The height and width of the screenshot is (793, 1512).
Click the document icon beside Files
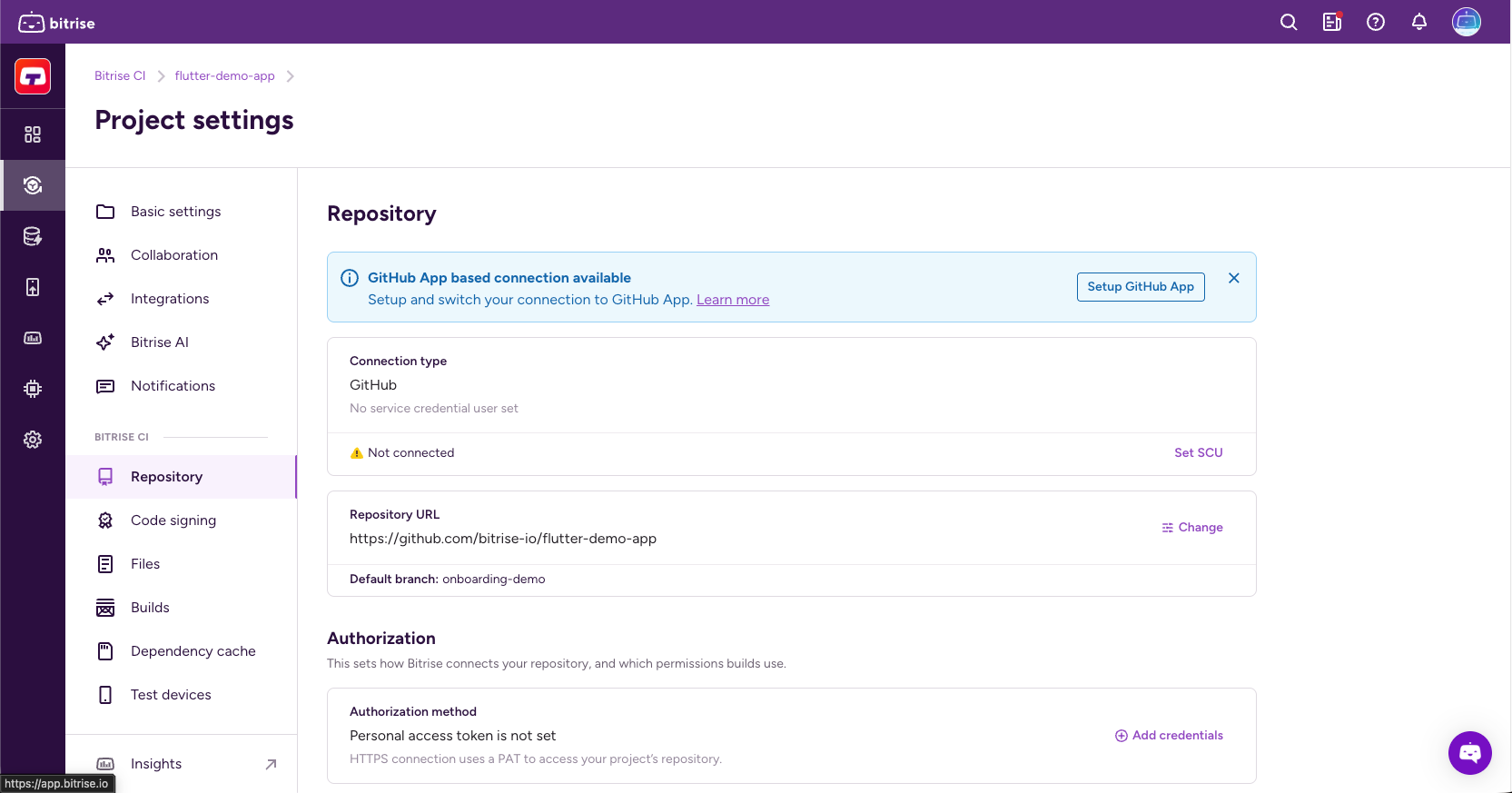pos(105,564)
